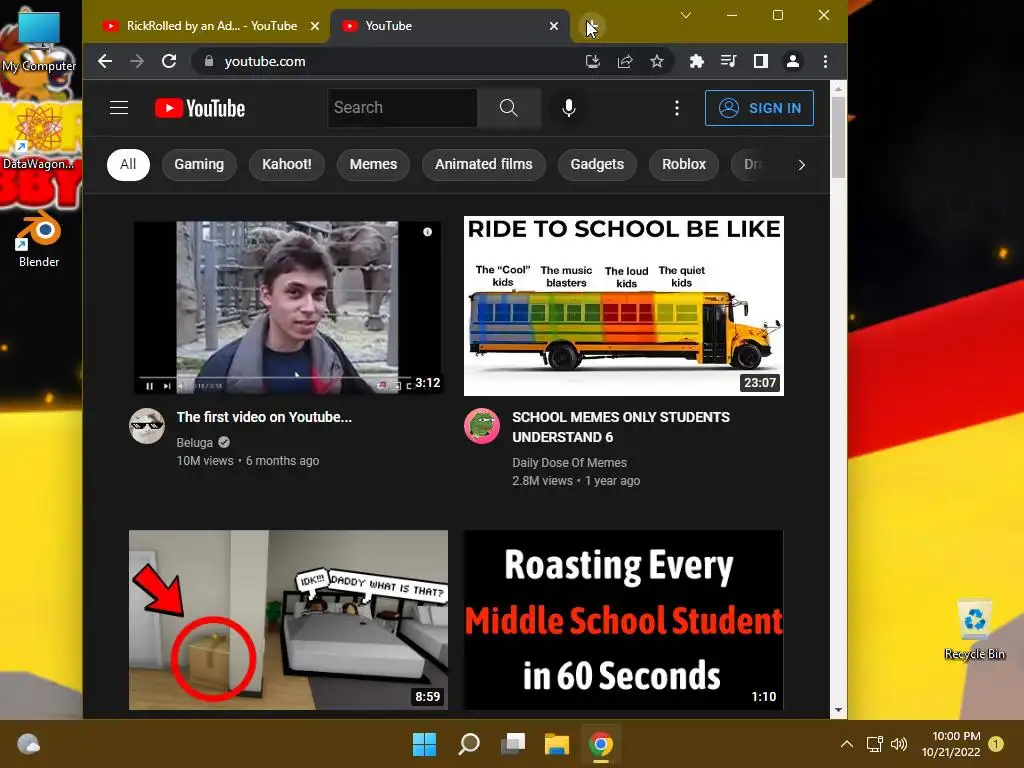Click the YouTube search input field
This screenshot has width=1024, height=768.
[x=402, y=108]
